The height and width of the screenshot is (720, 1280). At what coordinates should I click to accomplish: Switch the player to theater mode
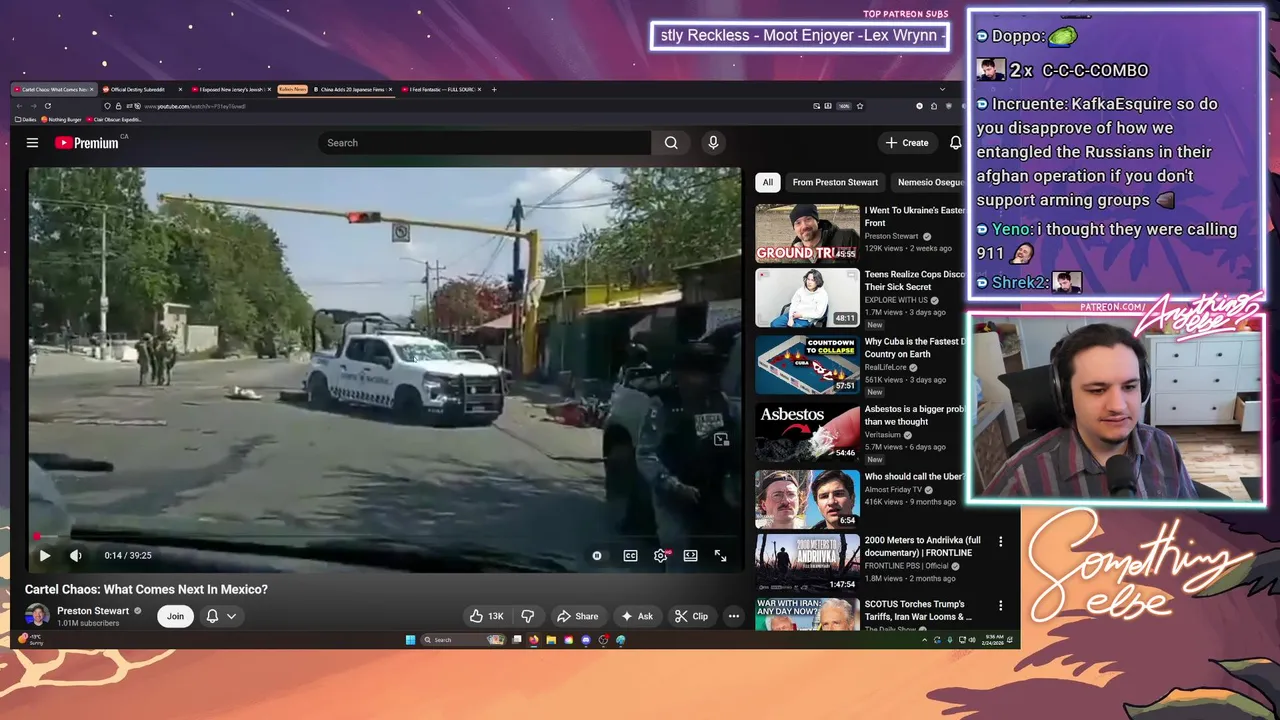pyautogui.click(x=690, y=556)
